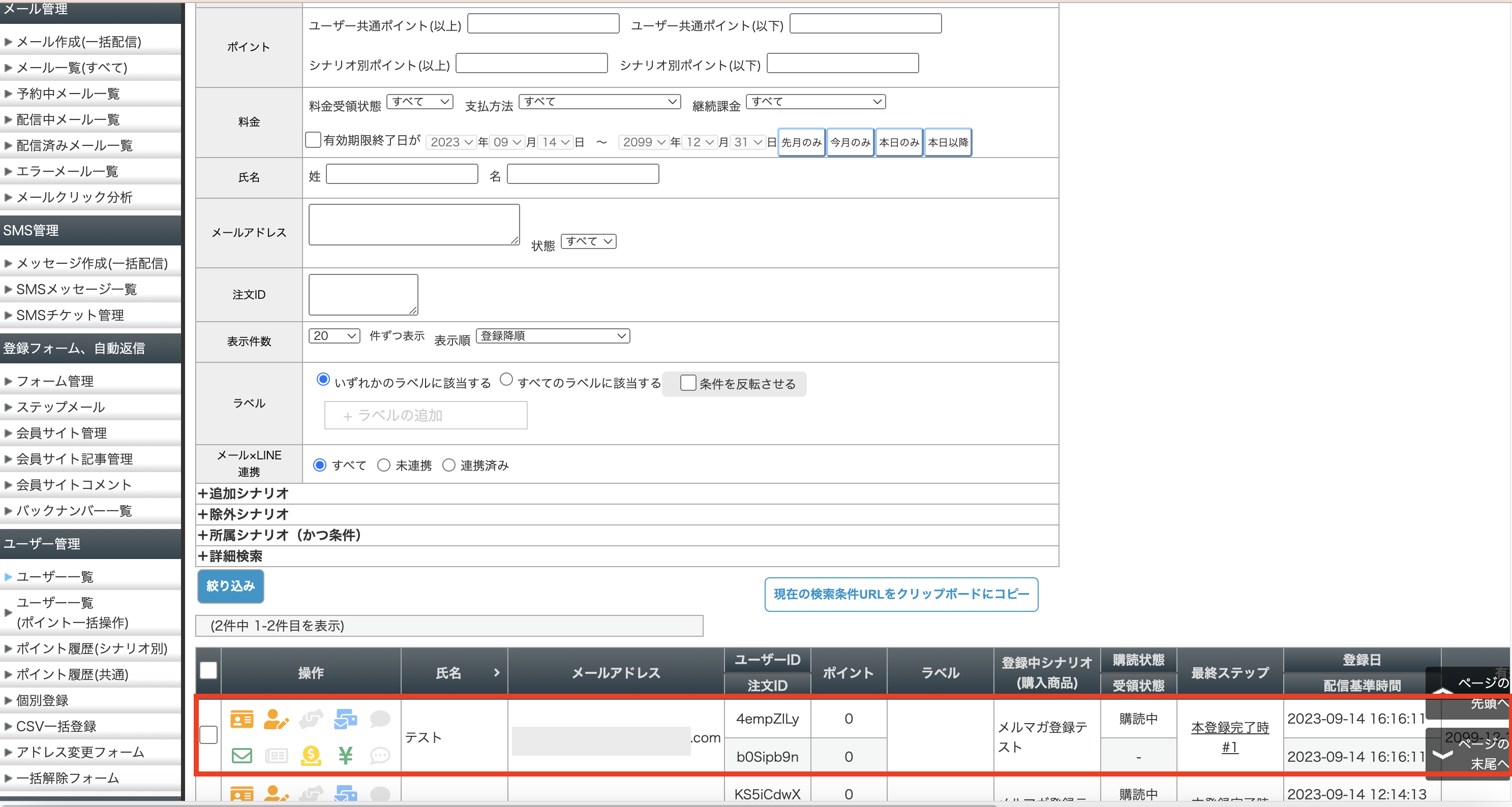Expand the 追加シナリオ section

tap(244, 493)
